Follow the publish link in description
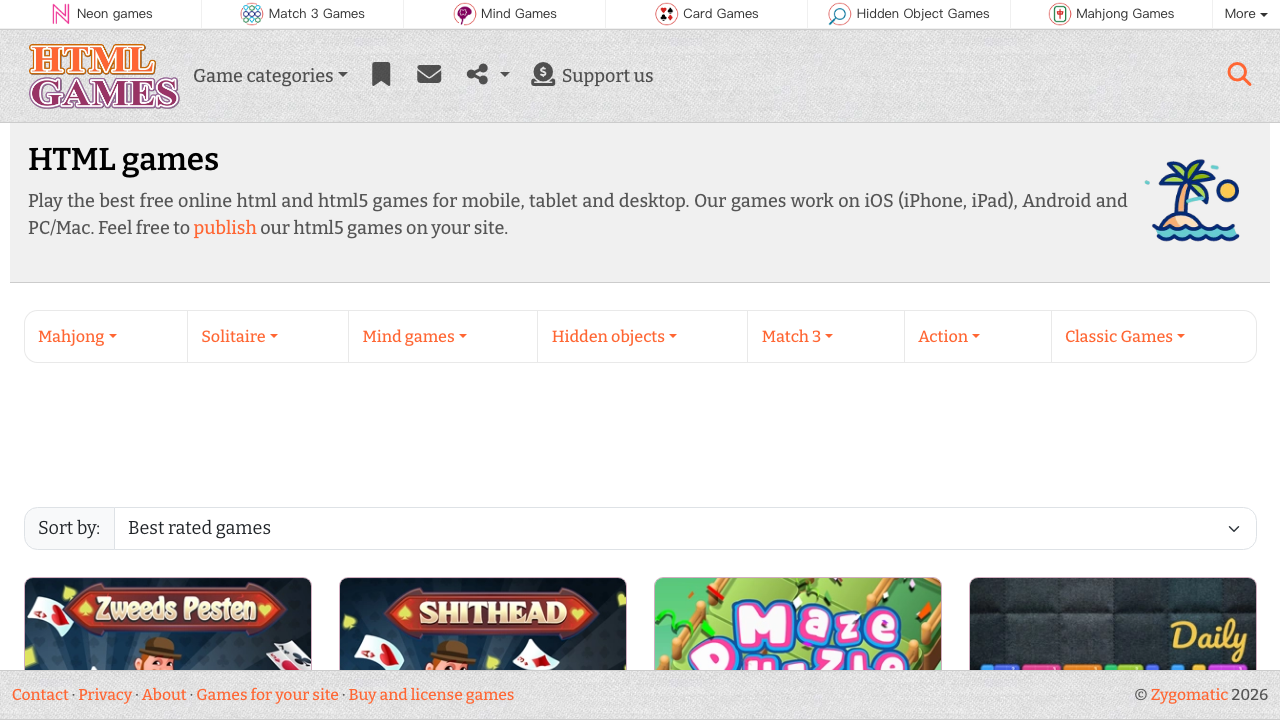The image size is (1280, 720). tap(225, 228)
